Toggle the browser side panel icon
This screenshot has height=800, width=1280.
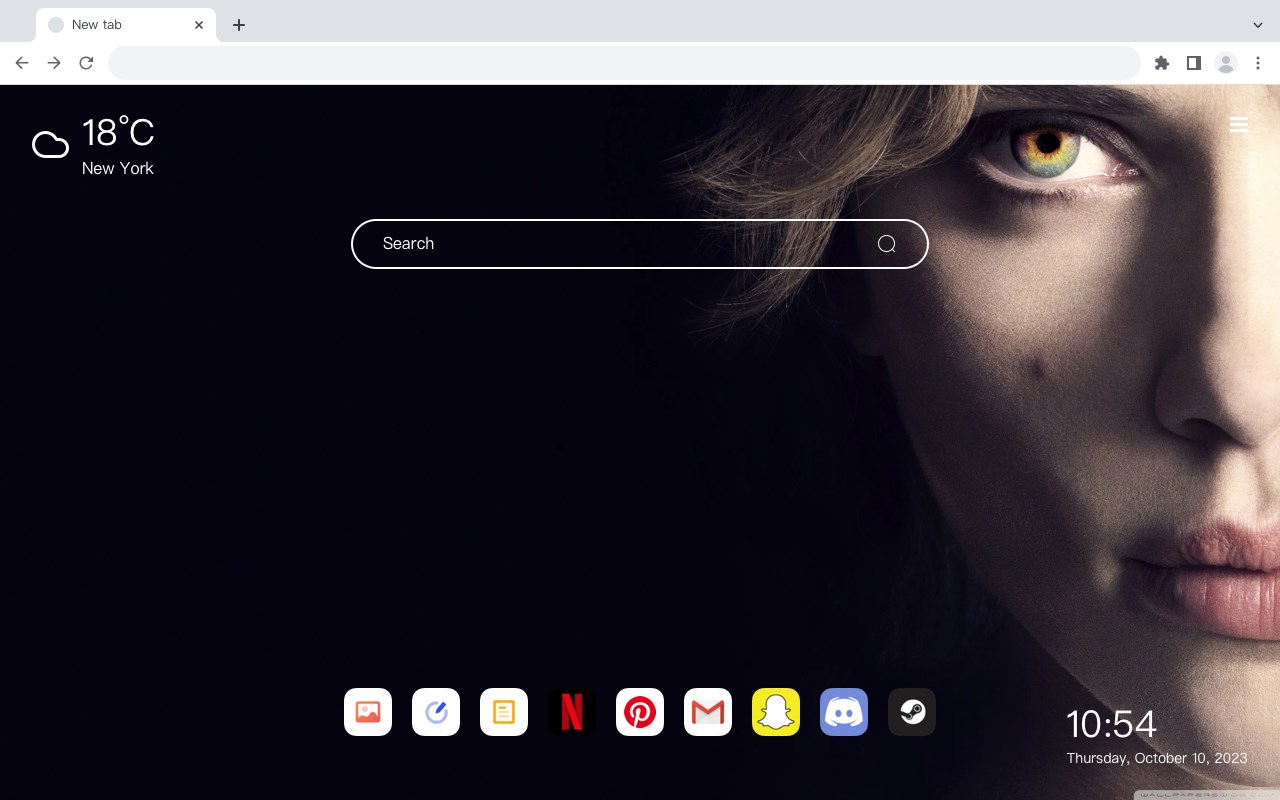(x=1193, y=63)
